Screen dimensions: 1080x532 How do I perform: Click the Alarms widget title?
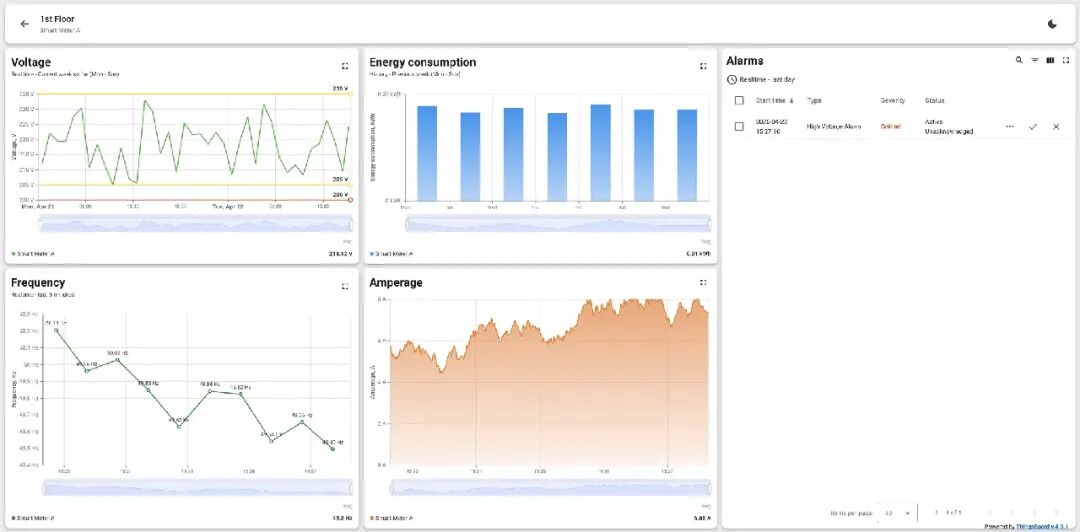tap(745, 61)
